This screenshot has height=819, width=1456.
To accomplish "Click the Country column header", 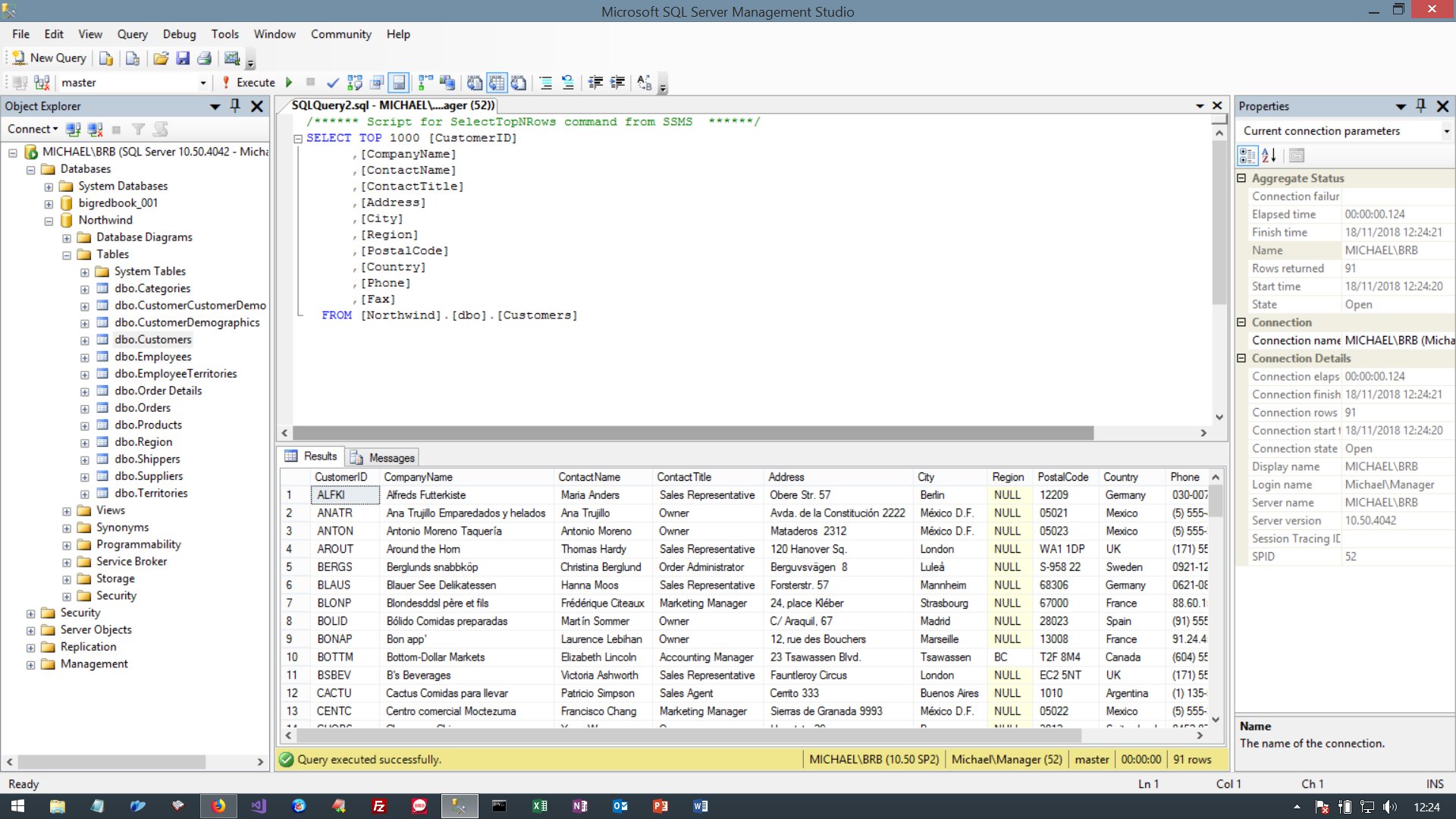I will (x=1132, y=477).
